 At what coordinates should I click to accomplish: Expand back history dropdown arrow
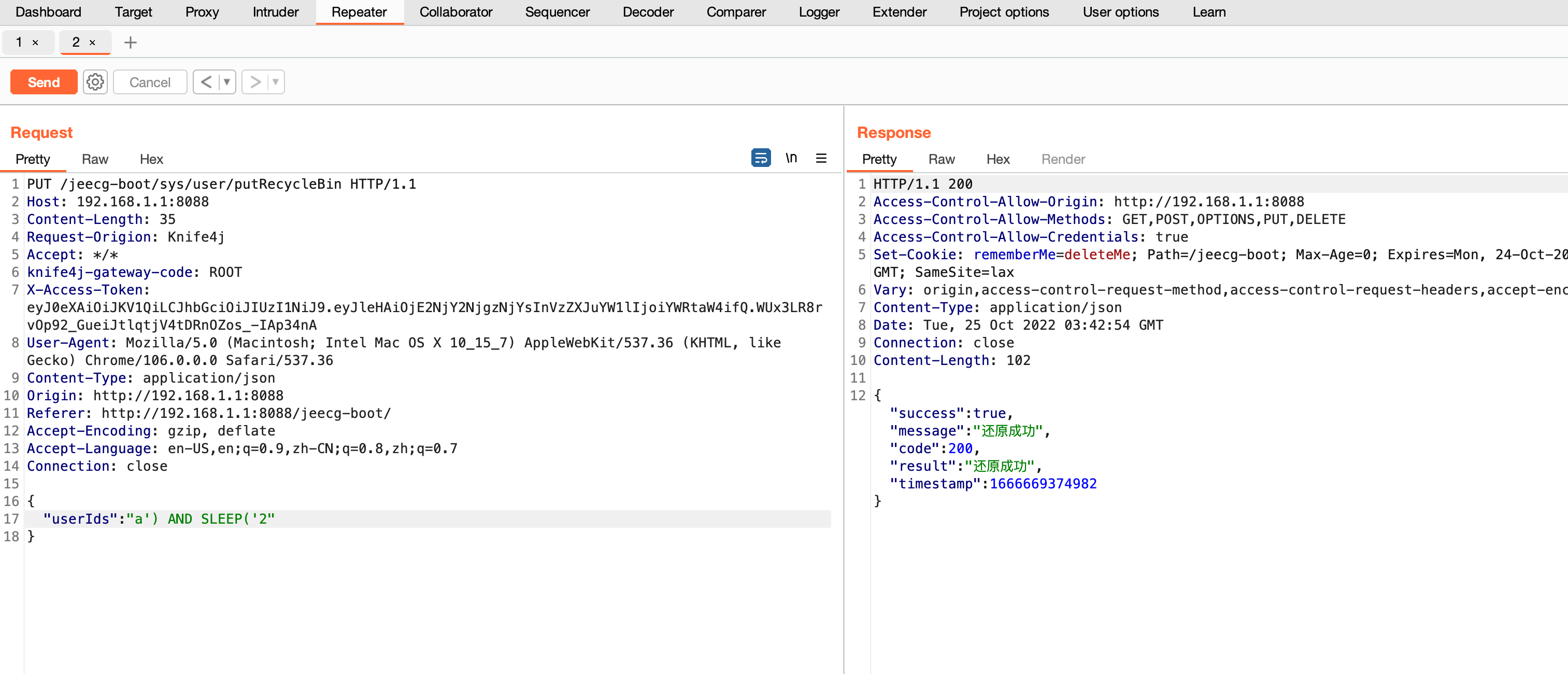tap(226, 82)
